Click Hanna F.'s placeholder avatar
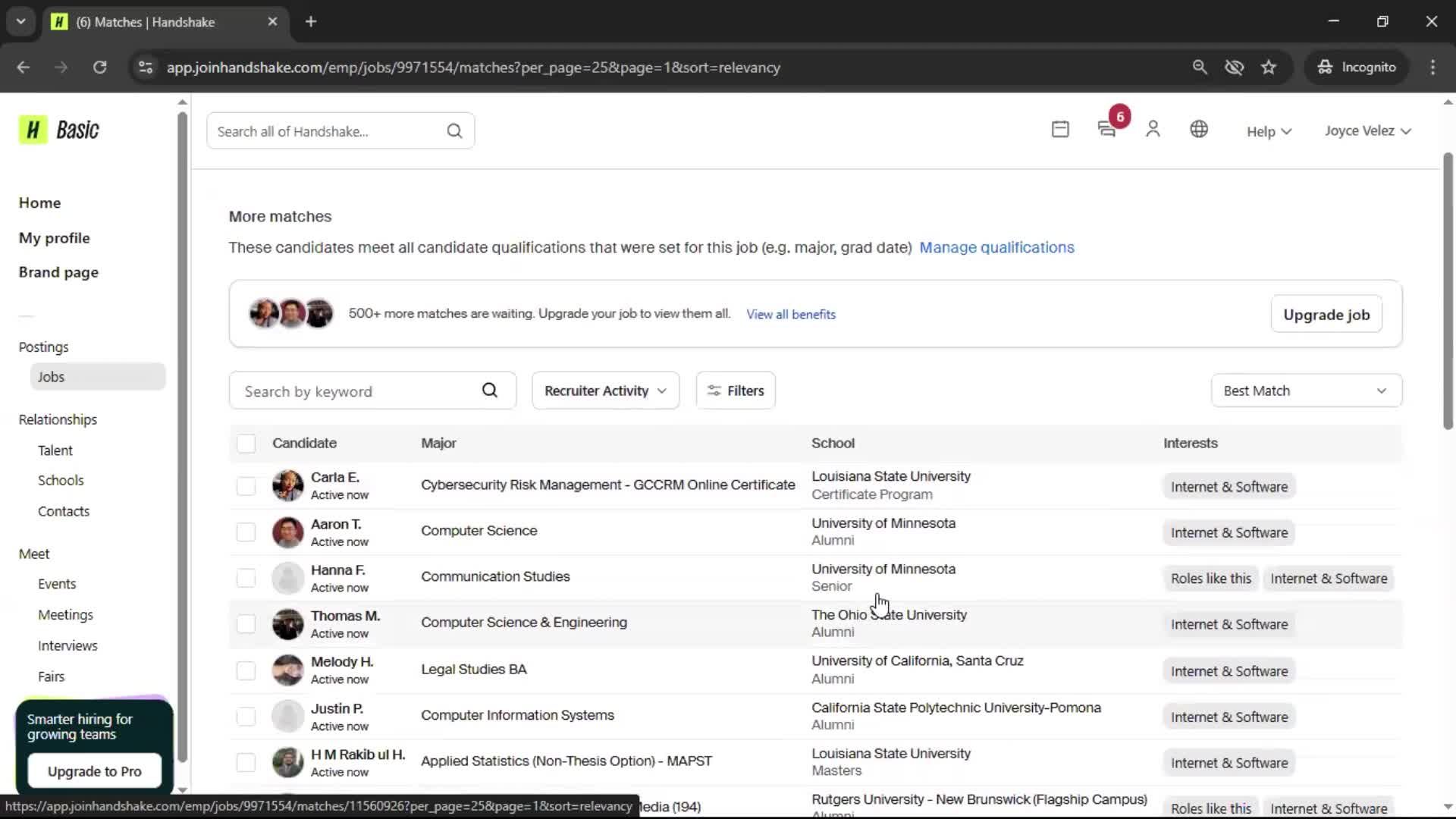Screen dimensions: 1456x819 pyautogui.click(x=287, y=578)
